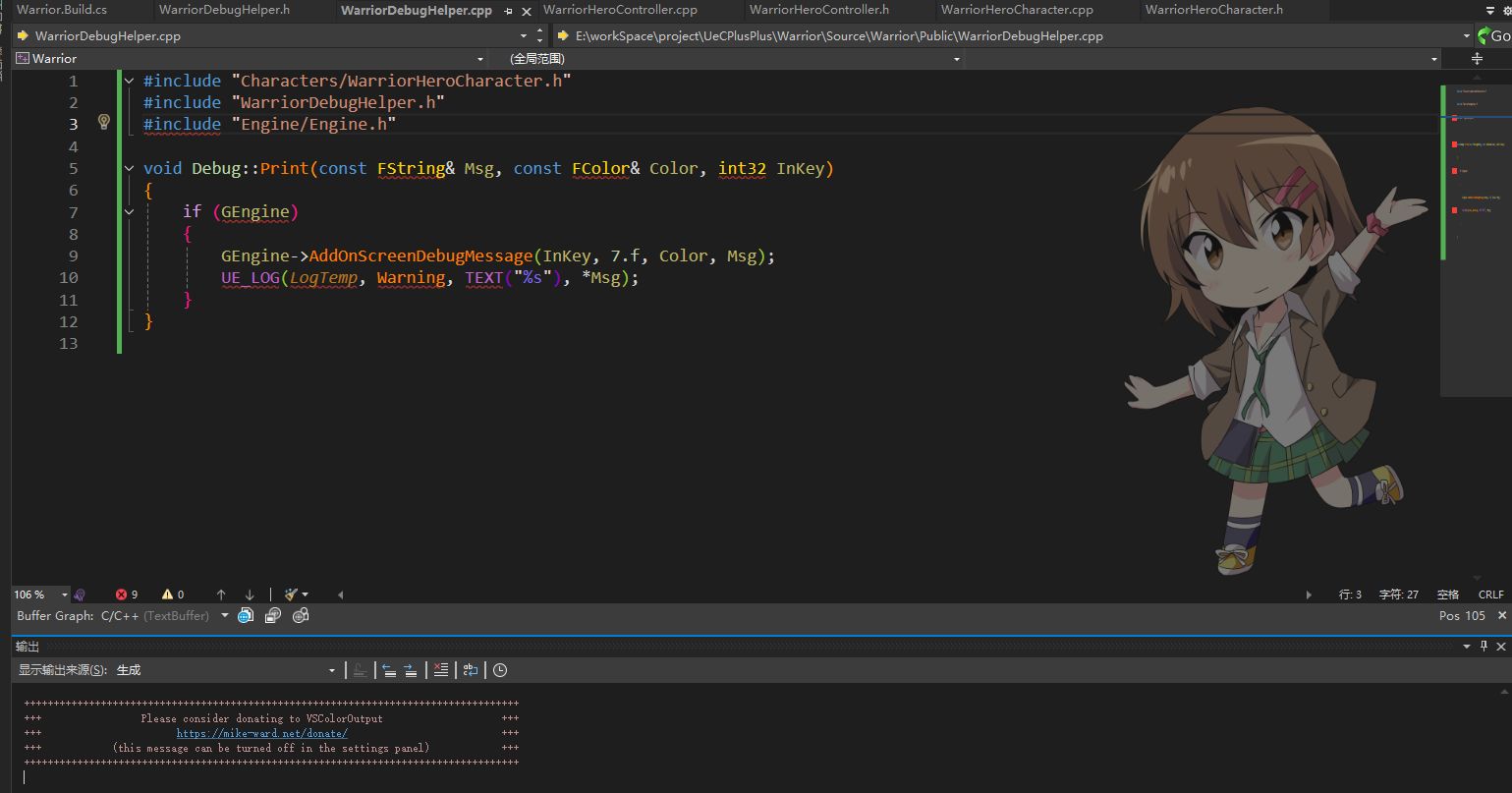Click the code cleanup broom icon
Image resolution: width=1512 pixels, height=793 pixels.
(x=291, y=595)
